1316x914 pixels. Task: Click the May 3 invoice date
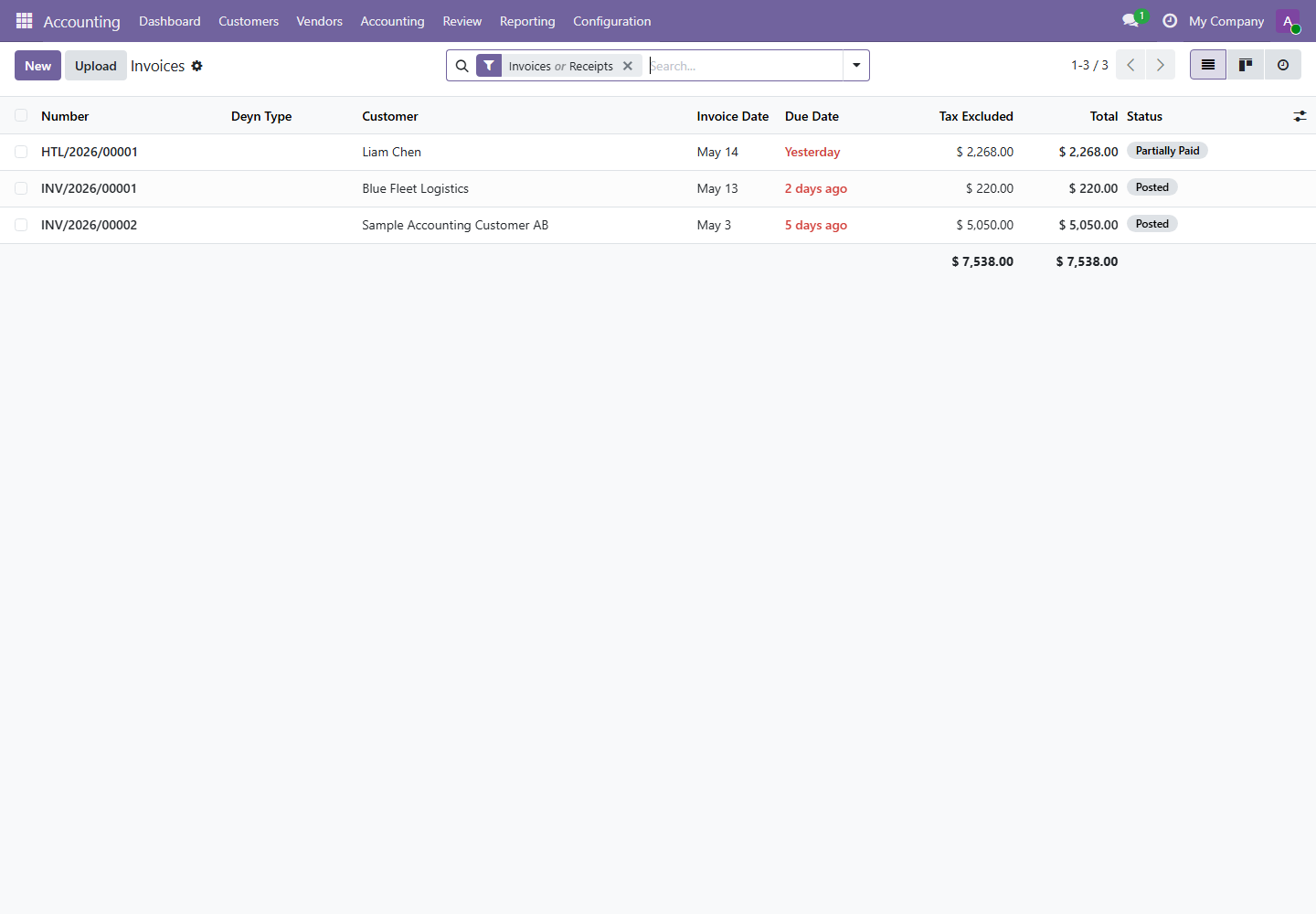pos(714,225)
